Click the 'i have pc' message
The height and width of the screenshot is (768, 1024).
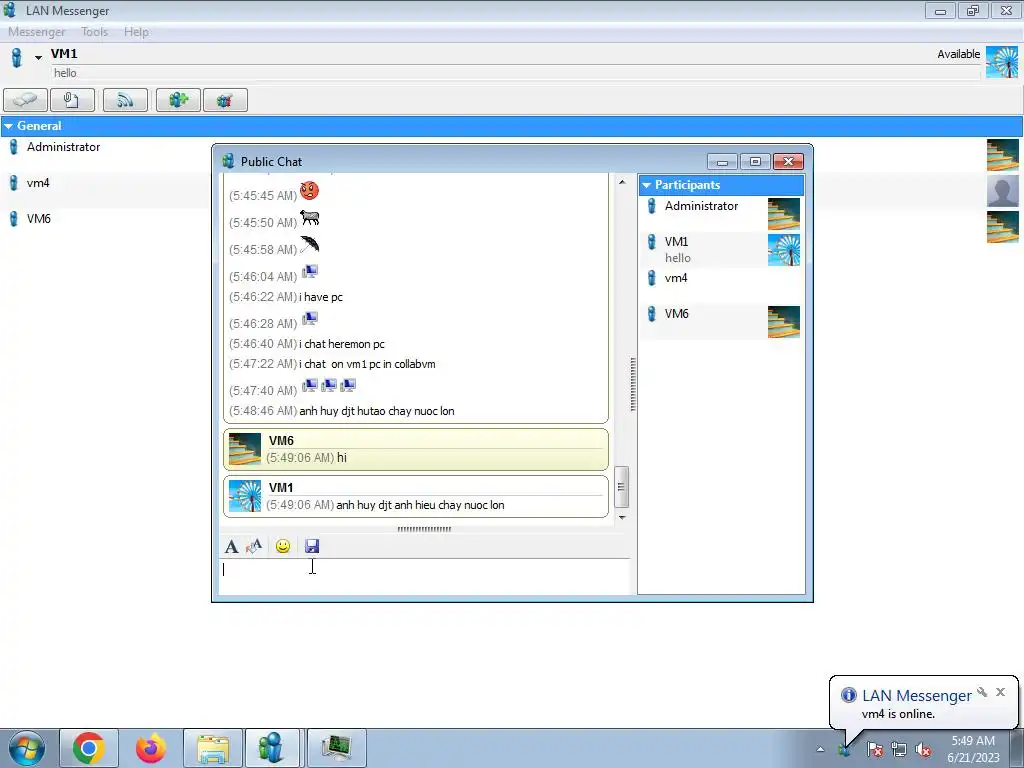321,297
